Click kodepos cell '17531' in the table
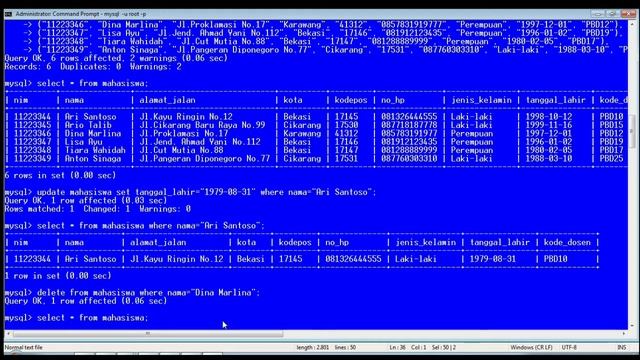This screenshot has height=360, width=640. 346,158
